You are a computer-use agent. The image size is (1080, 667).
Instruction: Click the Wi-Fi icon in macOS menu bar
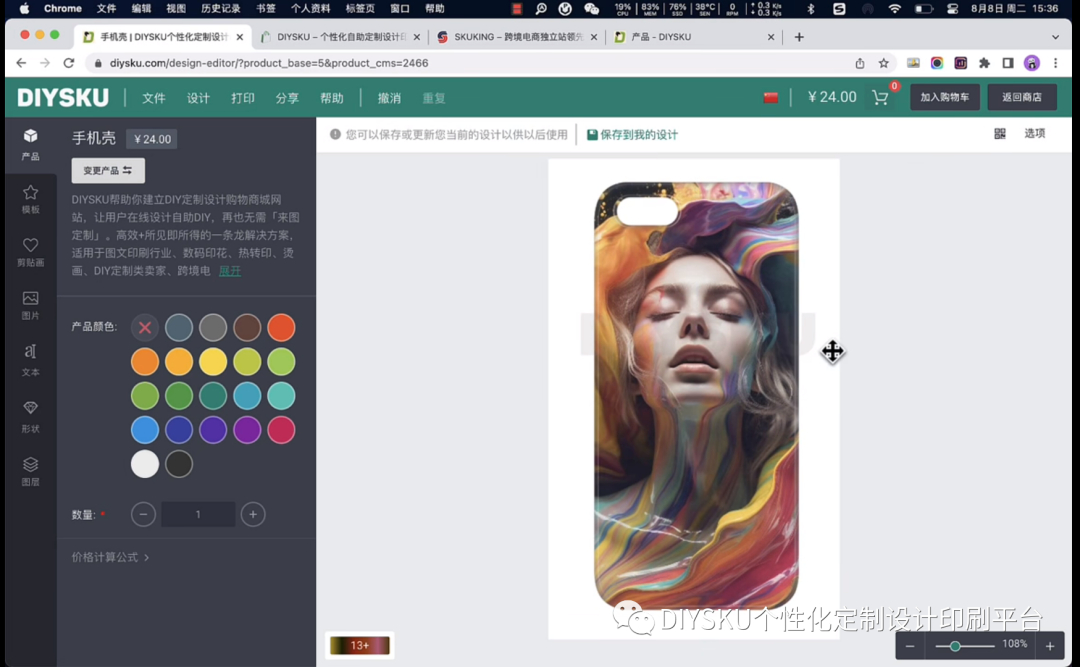894,8
